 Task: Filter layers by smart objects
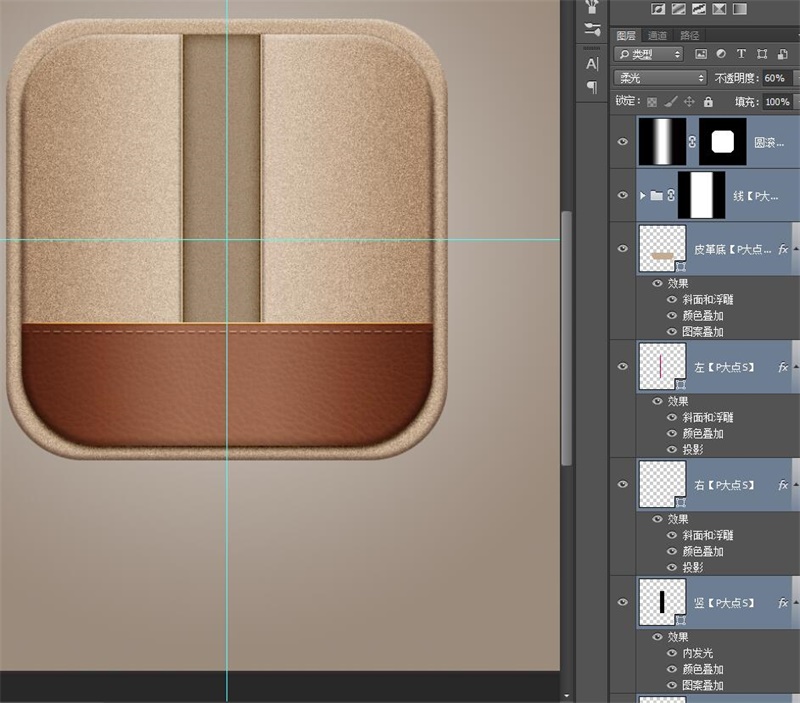(782, 54)
